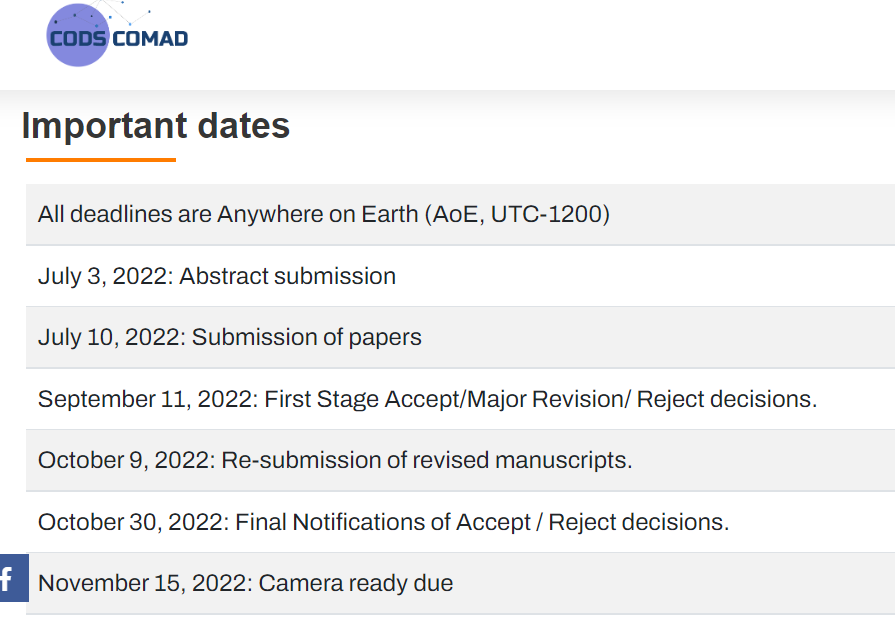
Task: Click the 'October 9, 2022' date
Action: point(126,460)
